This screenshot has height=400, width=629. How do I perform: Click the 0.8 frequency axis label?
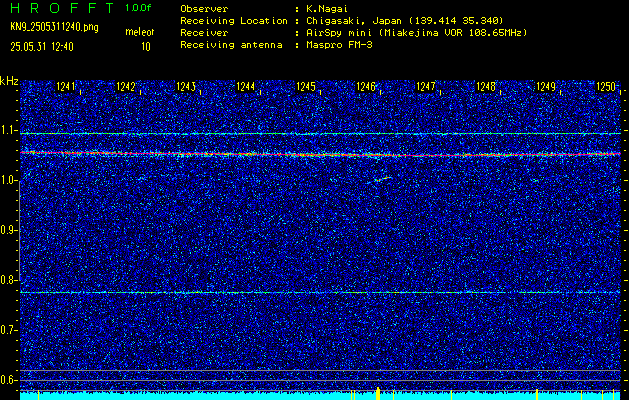pos(9,280)
